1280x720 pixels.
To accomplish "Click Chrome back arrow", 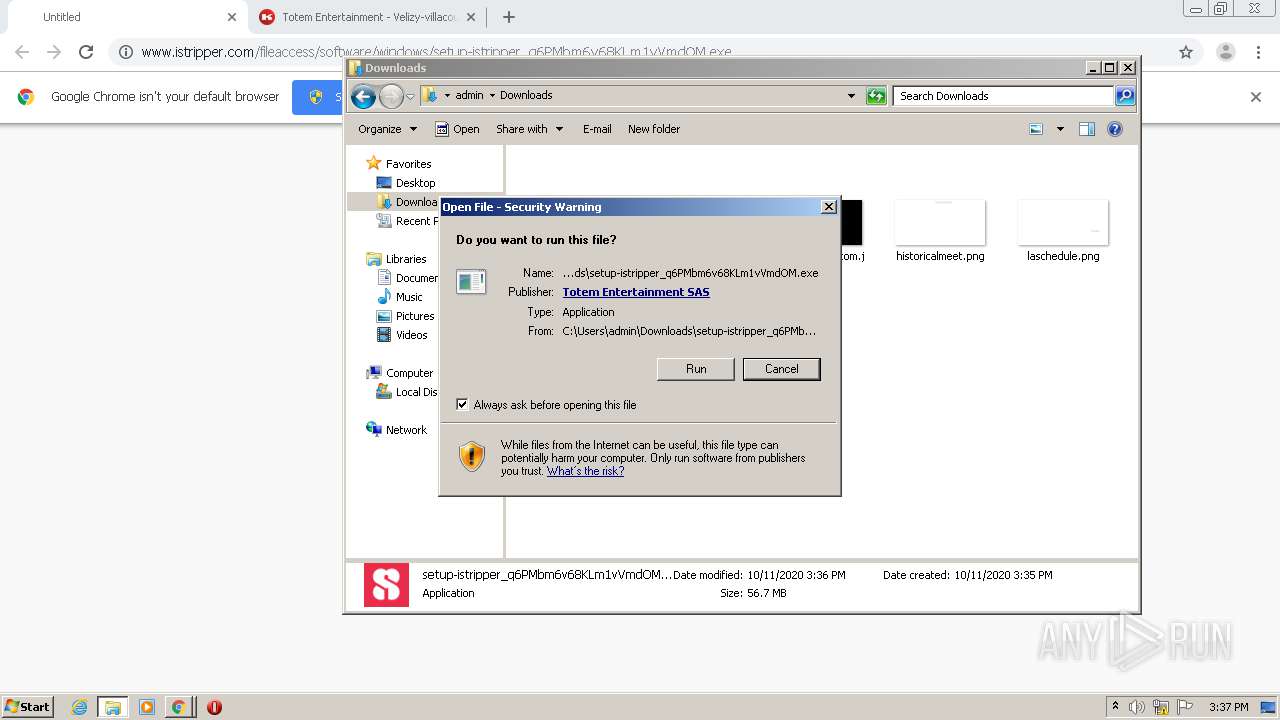I will tap(22, 52).
